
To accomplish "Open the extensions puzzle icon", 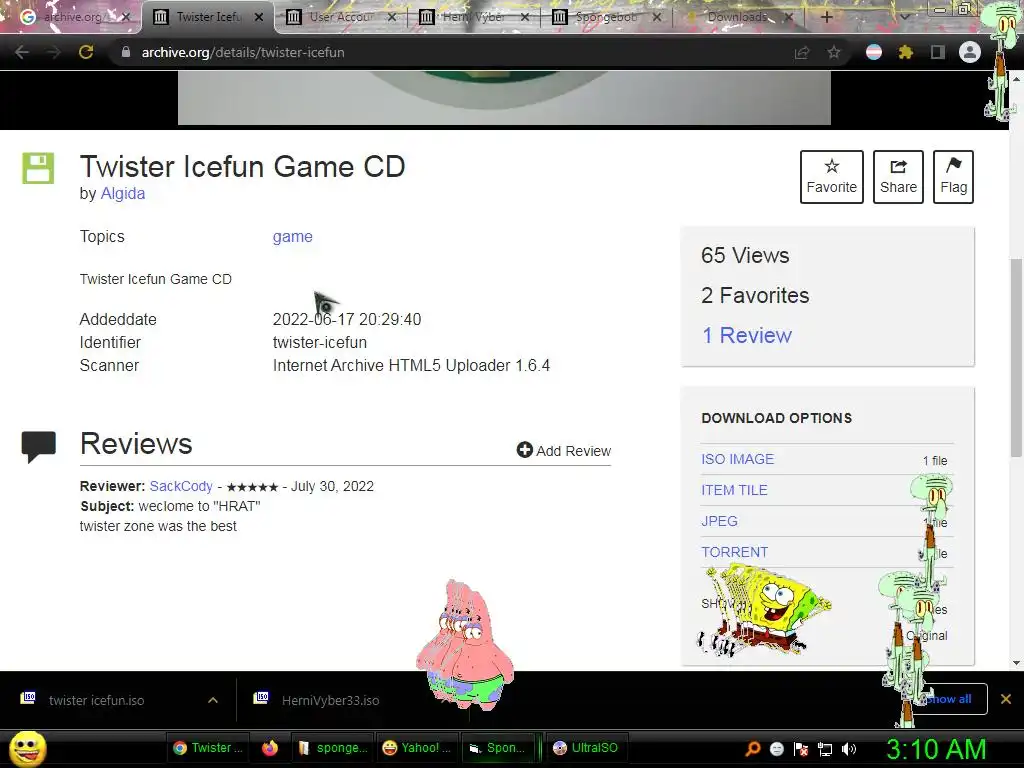I will (x=905, y=52).
